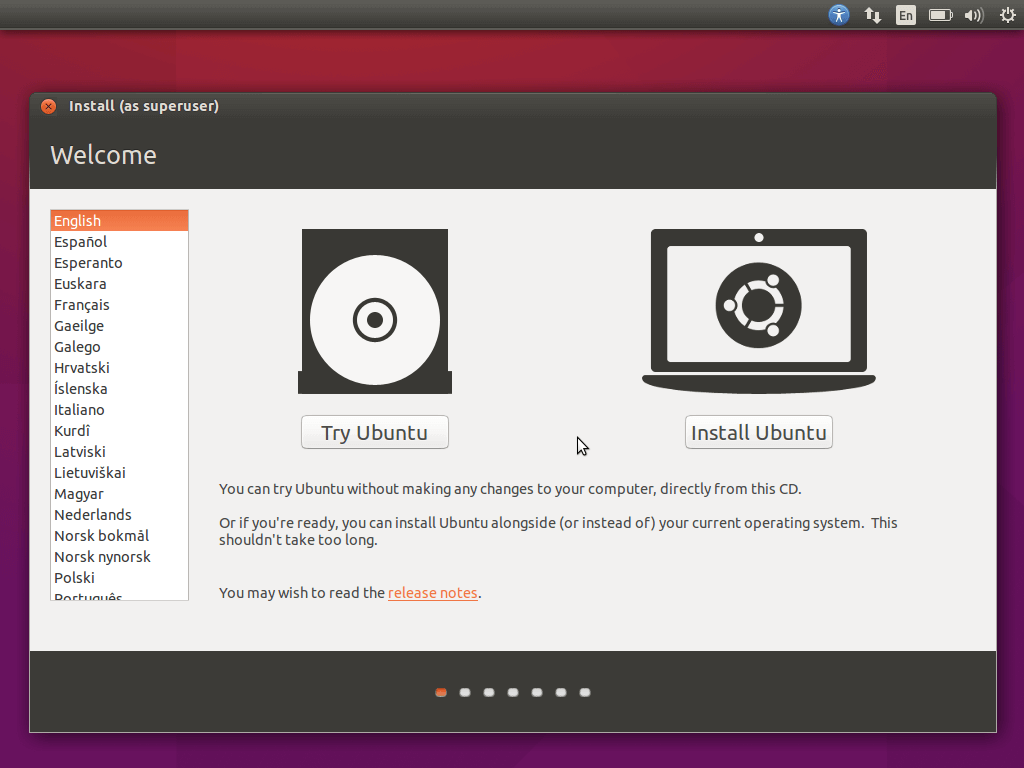Viewport: 1024px width, 768px height.
Task: Open the network connections indicator
Action: 873,15
